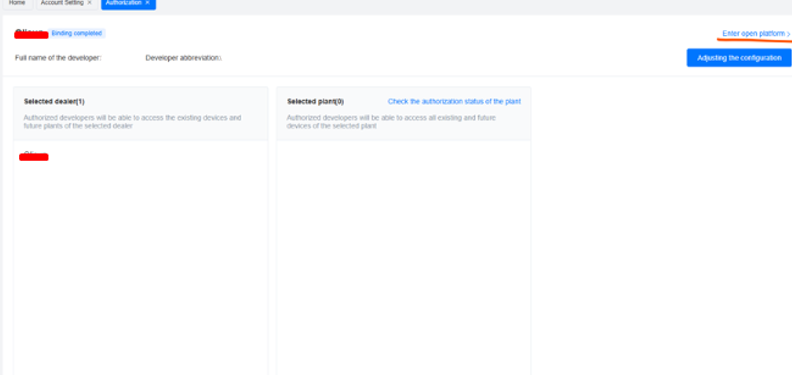The width and height of the screenshot is (792, 375).
Task: Click the Selected dealer(1) heading
Action: 54,102
